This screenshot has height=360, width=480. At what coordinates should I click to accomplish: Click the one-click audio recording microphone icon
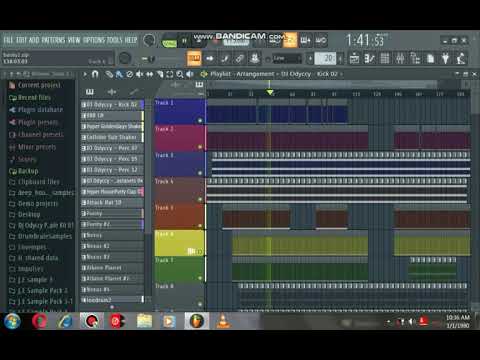[x=461, y=59]
